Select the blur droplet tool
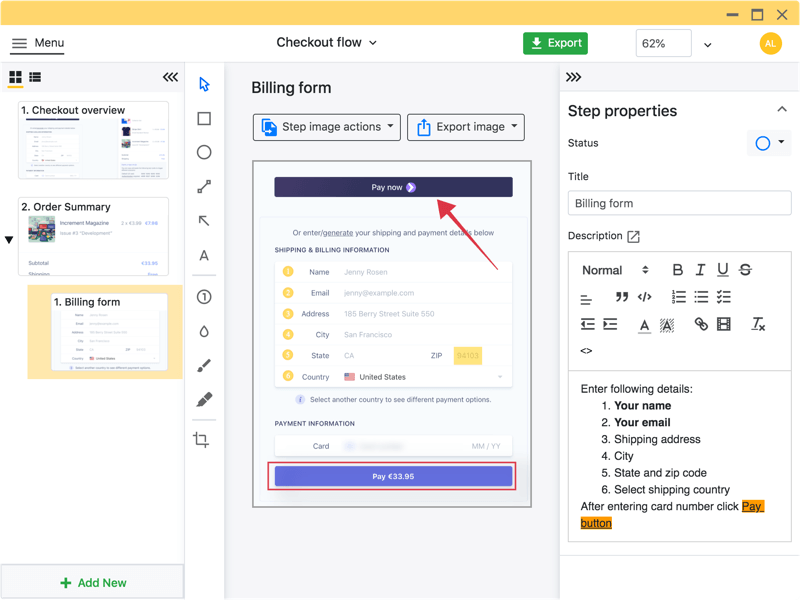Screen dimensions: 800x600 (204, 332)
